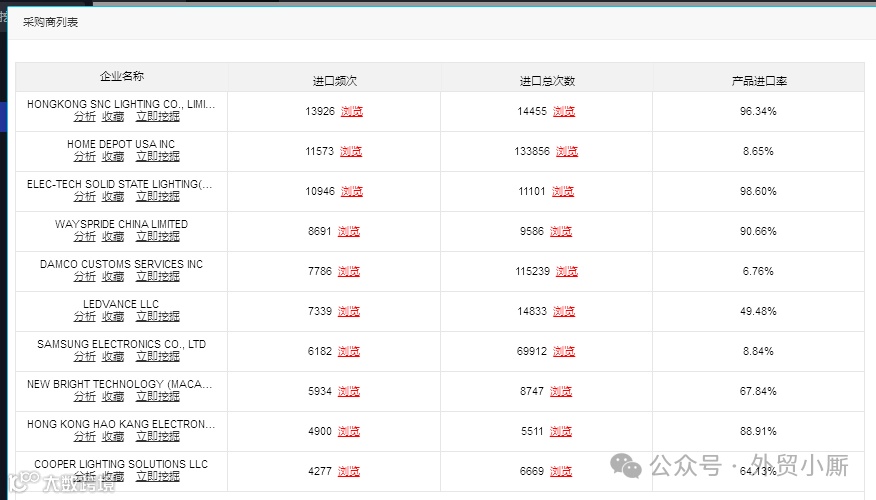Open 浏览 link next to 5934

(349, 392)
